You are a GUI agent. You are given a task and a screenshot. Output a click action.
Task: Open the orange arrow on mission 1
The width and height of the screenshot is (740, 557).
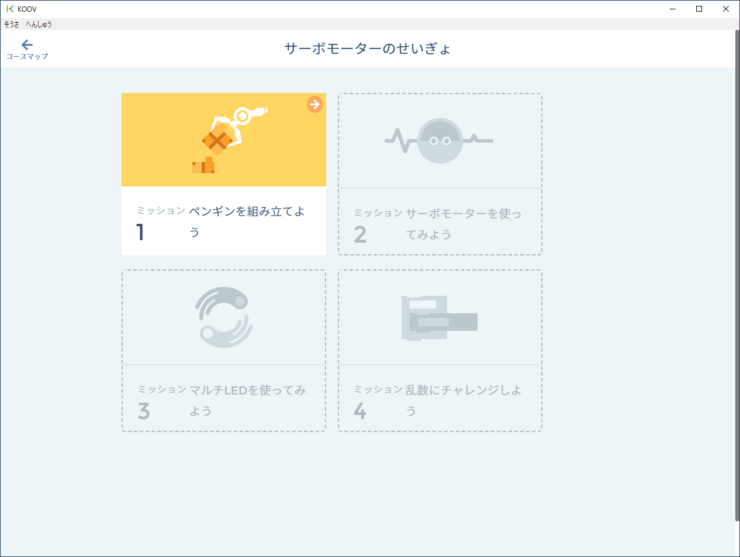[x=315, y=104]
